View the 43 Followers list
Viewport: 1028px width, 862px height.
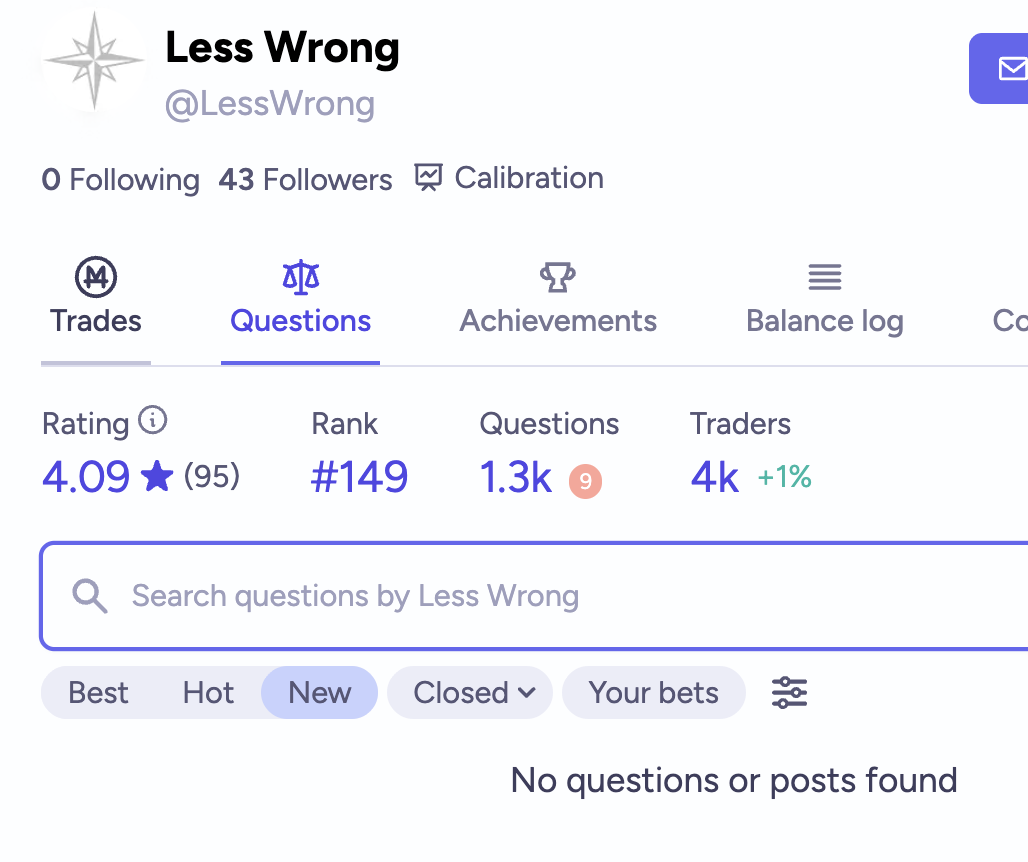(305, 180)
